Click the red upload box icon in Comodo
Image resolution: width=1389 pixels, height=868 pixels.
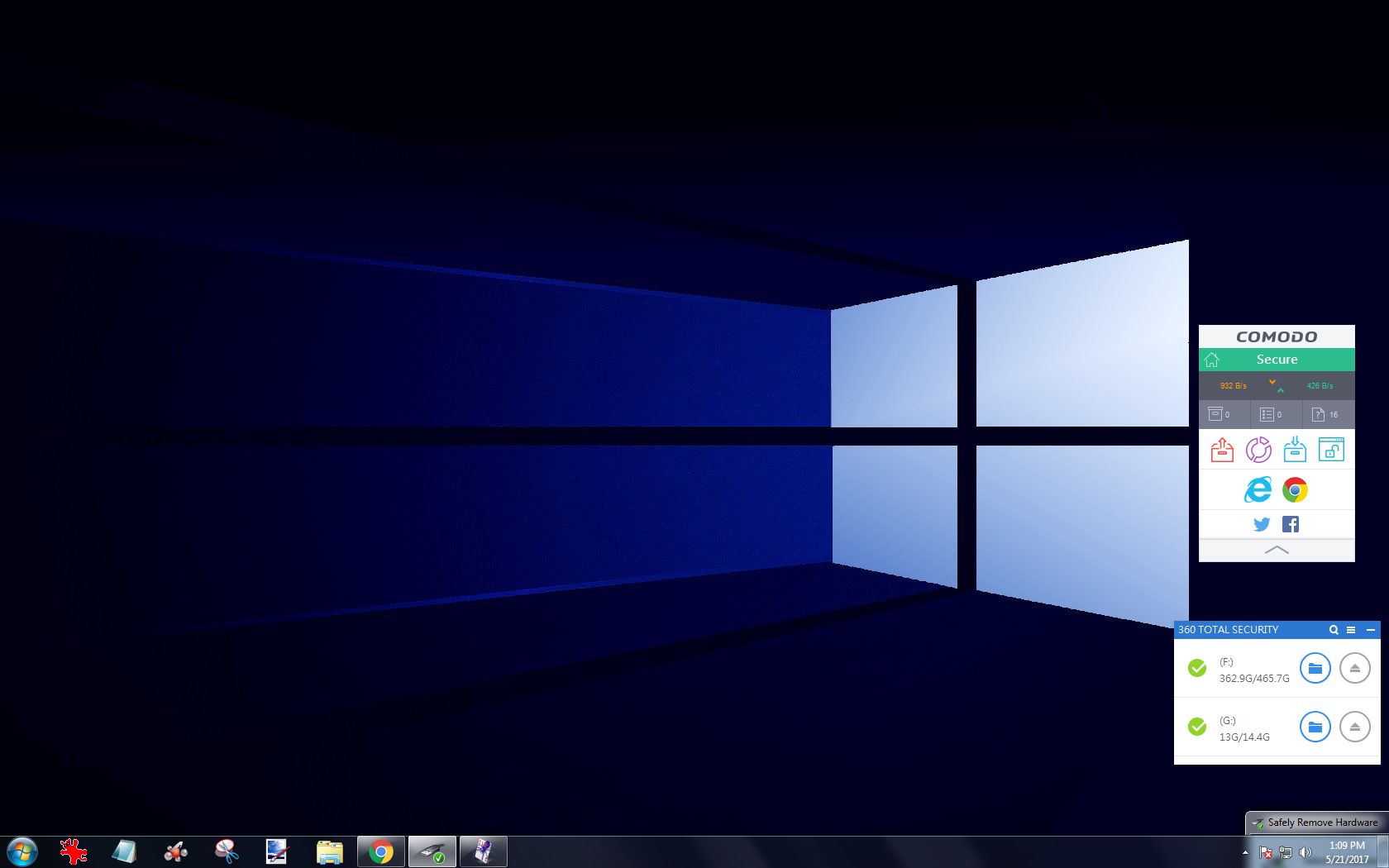1222,450
